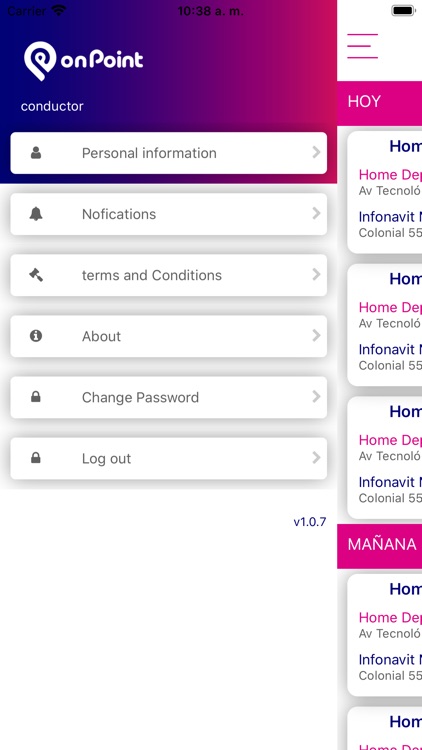The height and width of the screenshot is (750, 422).
Task: Click the chevron on the Change Password row
Action: [316, 397]
